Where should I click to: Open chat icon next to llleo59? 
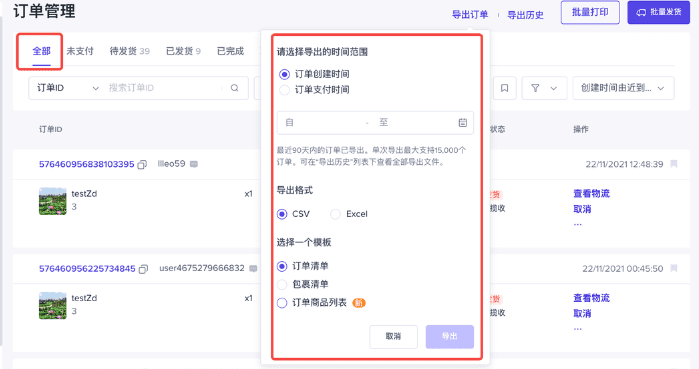(x=194, y=164)
